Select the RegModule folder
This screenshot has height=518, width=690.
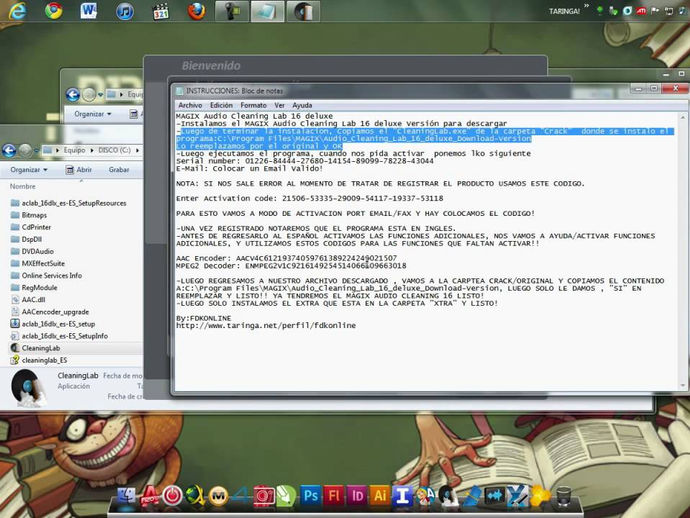click(x=34, y=288)
